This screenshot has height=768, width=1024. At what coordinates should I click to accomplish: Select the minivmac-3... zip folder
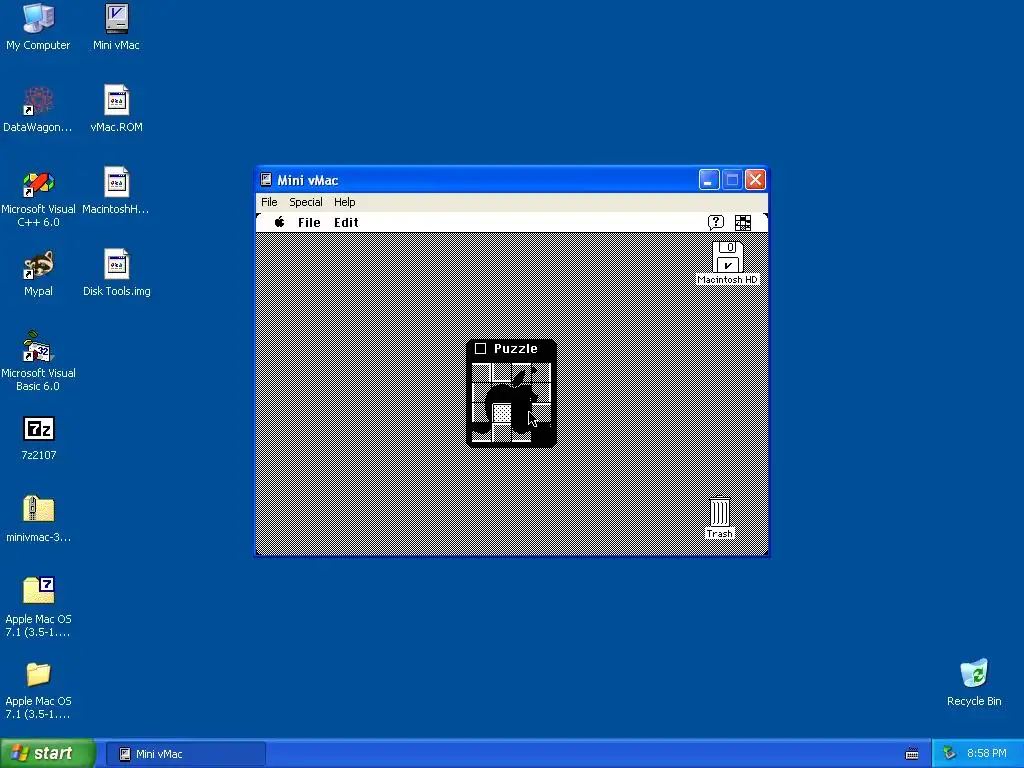[x=39, y=519]
